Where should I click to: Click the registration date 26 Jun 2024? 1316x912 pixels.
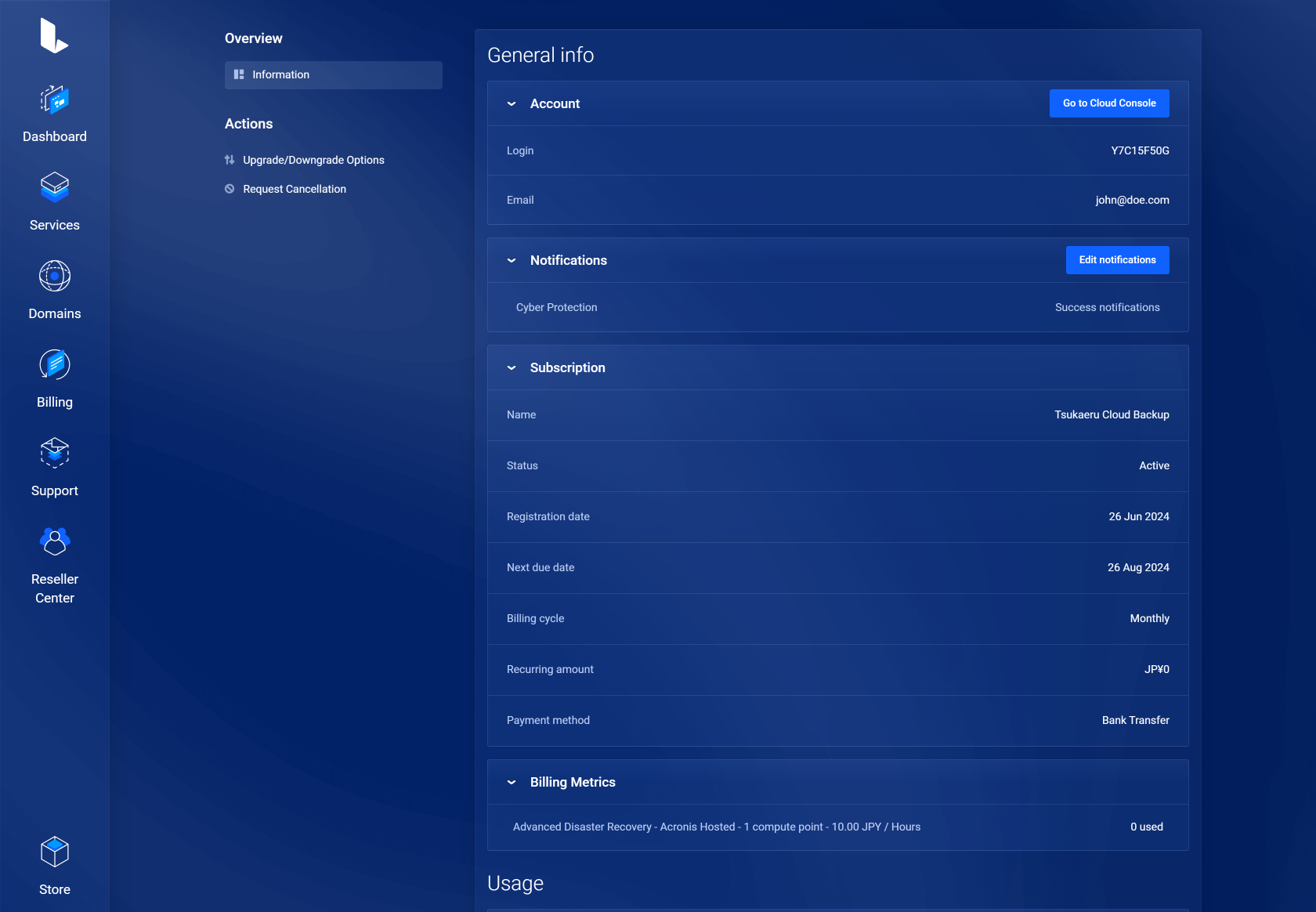coord(1139,516)
